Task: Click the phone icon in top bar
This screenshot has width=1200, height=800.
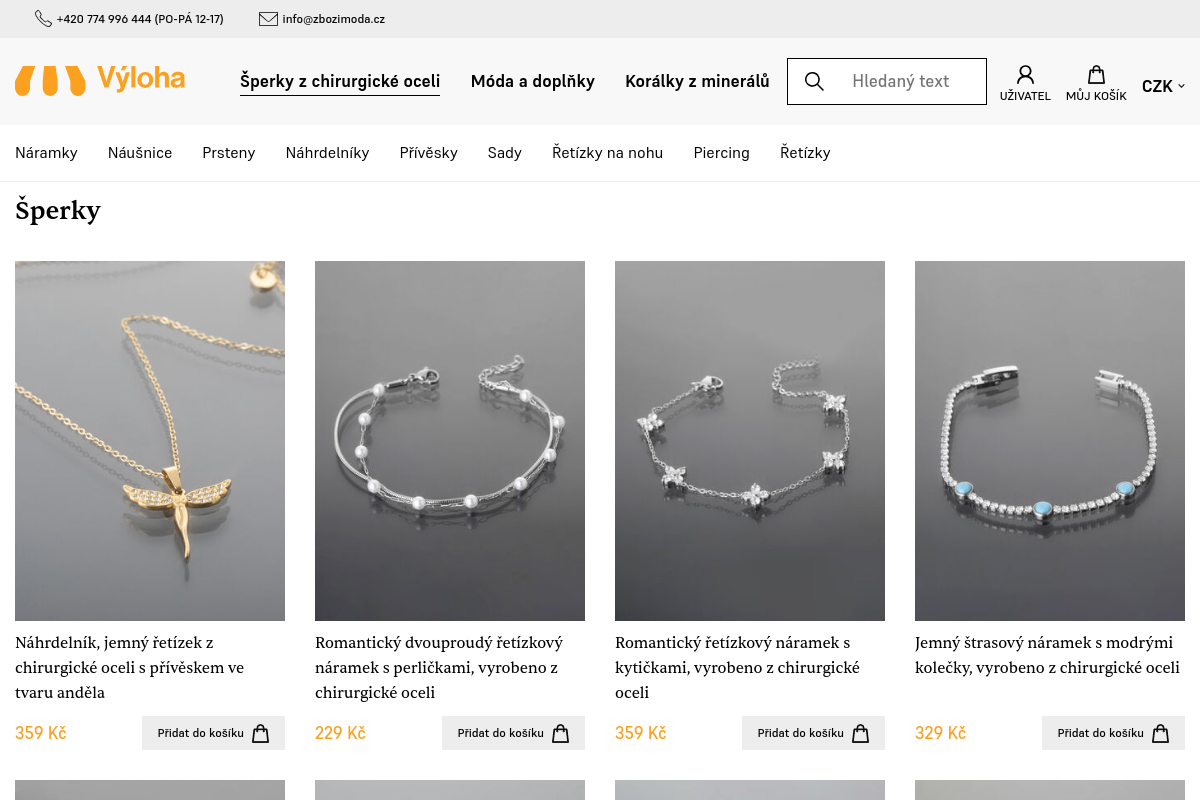Action: coord(43,19)
